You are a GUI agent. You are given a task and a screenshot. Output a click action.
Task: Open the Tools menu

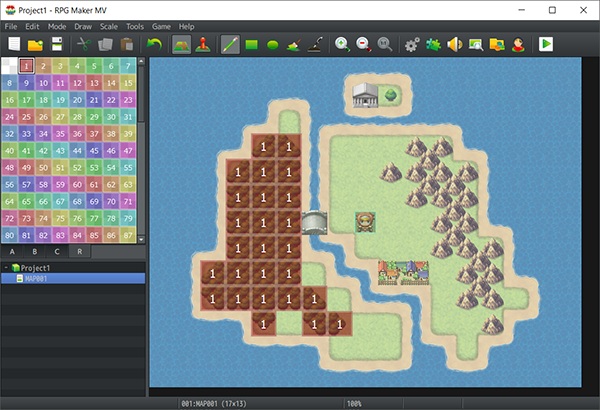point(135,26)
